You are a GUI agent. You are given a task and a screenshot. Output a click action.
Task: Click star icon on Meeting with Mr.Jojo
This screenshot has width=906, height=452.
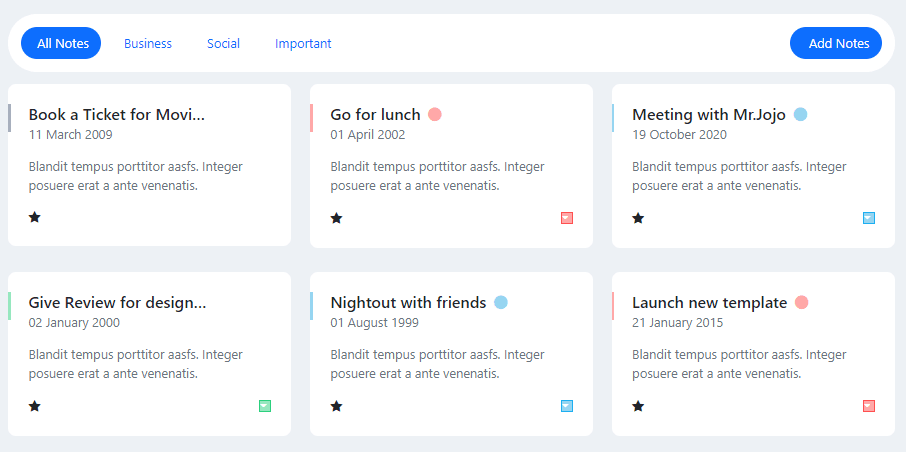click(x=638, y=217)
